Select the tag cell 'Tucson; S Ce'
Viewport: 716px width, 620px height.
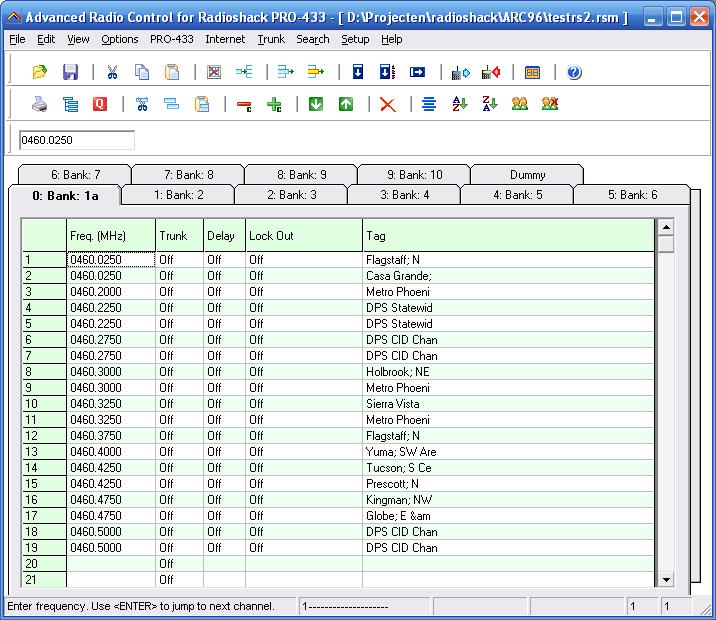pos(508,468)
